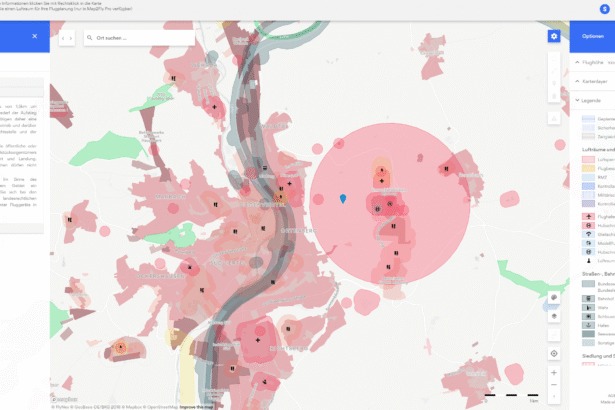The image size is (615, 410).
Task: Click the back arrow beside search
Action: 63,38
